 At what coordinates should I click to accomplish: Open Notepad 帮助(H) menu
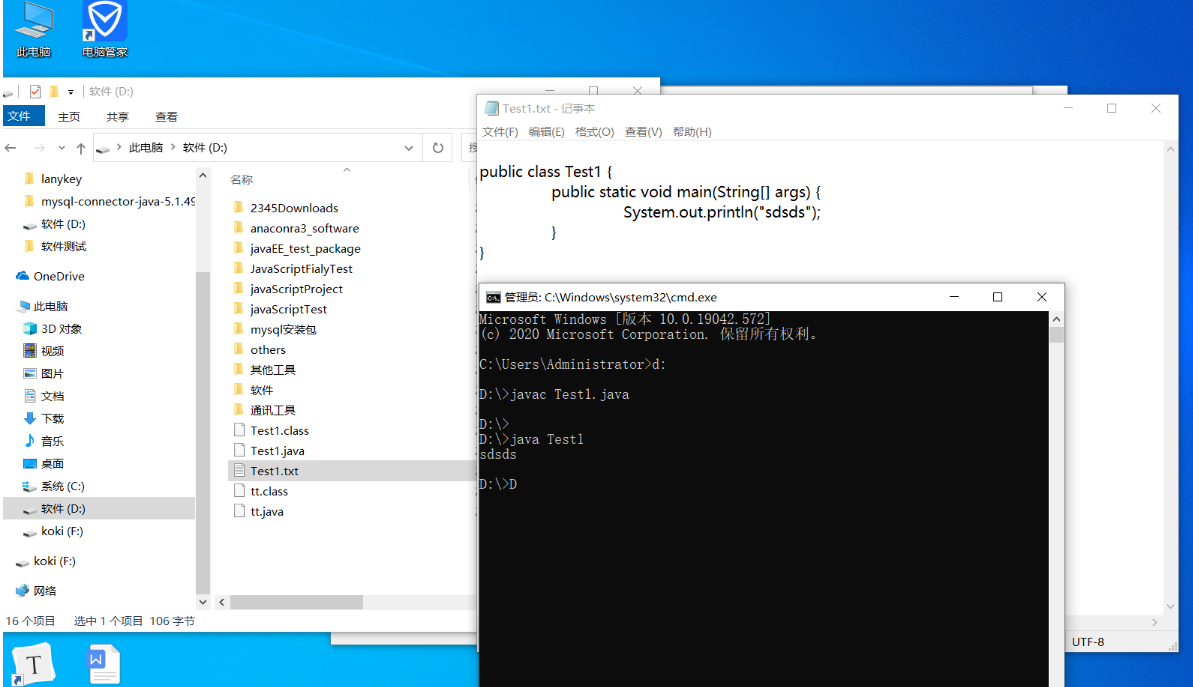pos(692,132)
